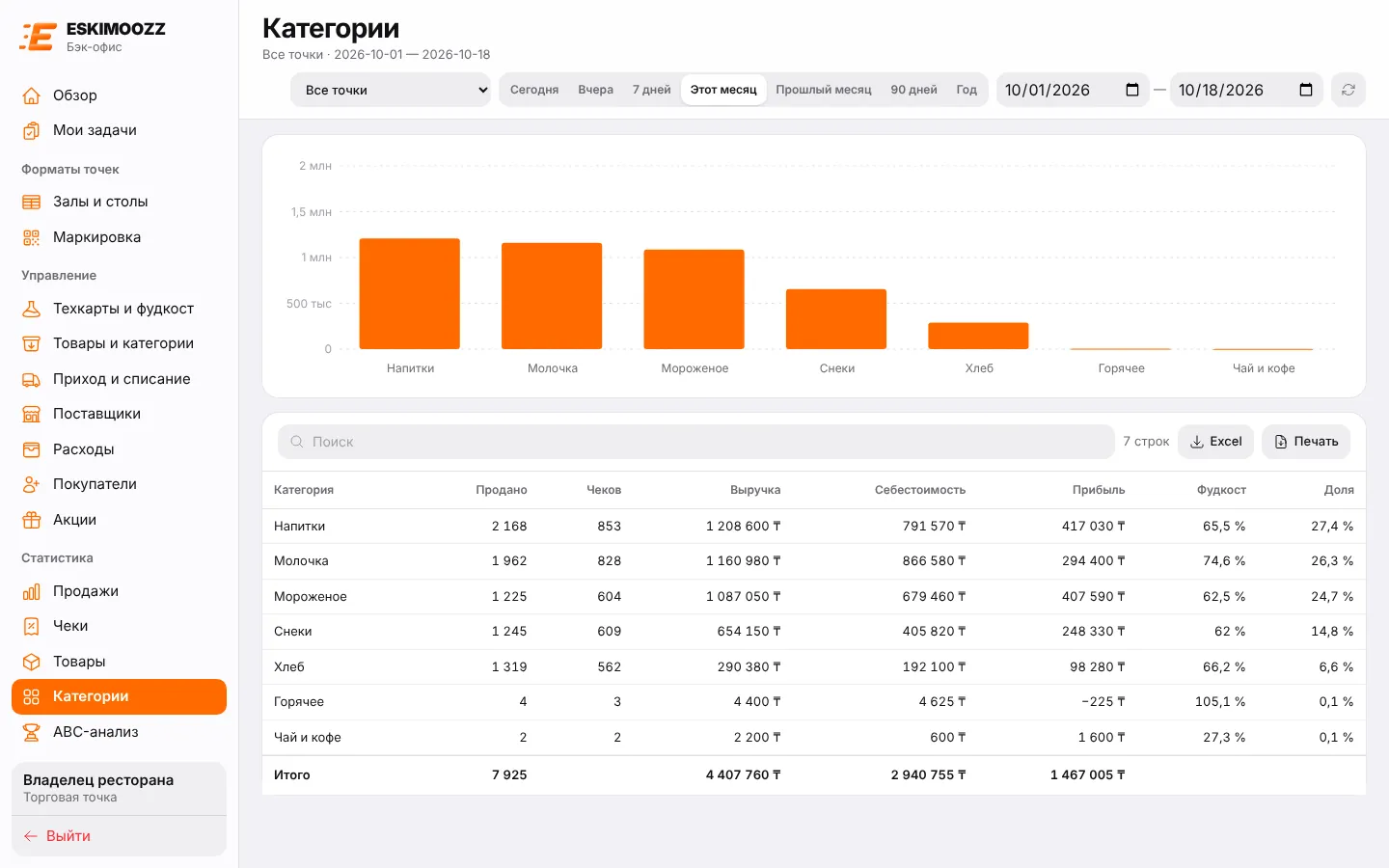Open the start date calendar picker icon
This screenshot has height=868, width=1389.
click(x=1132, y=90)
